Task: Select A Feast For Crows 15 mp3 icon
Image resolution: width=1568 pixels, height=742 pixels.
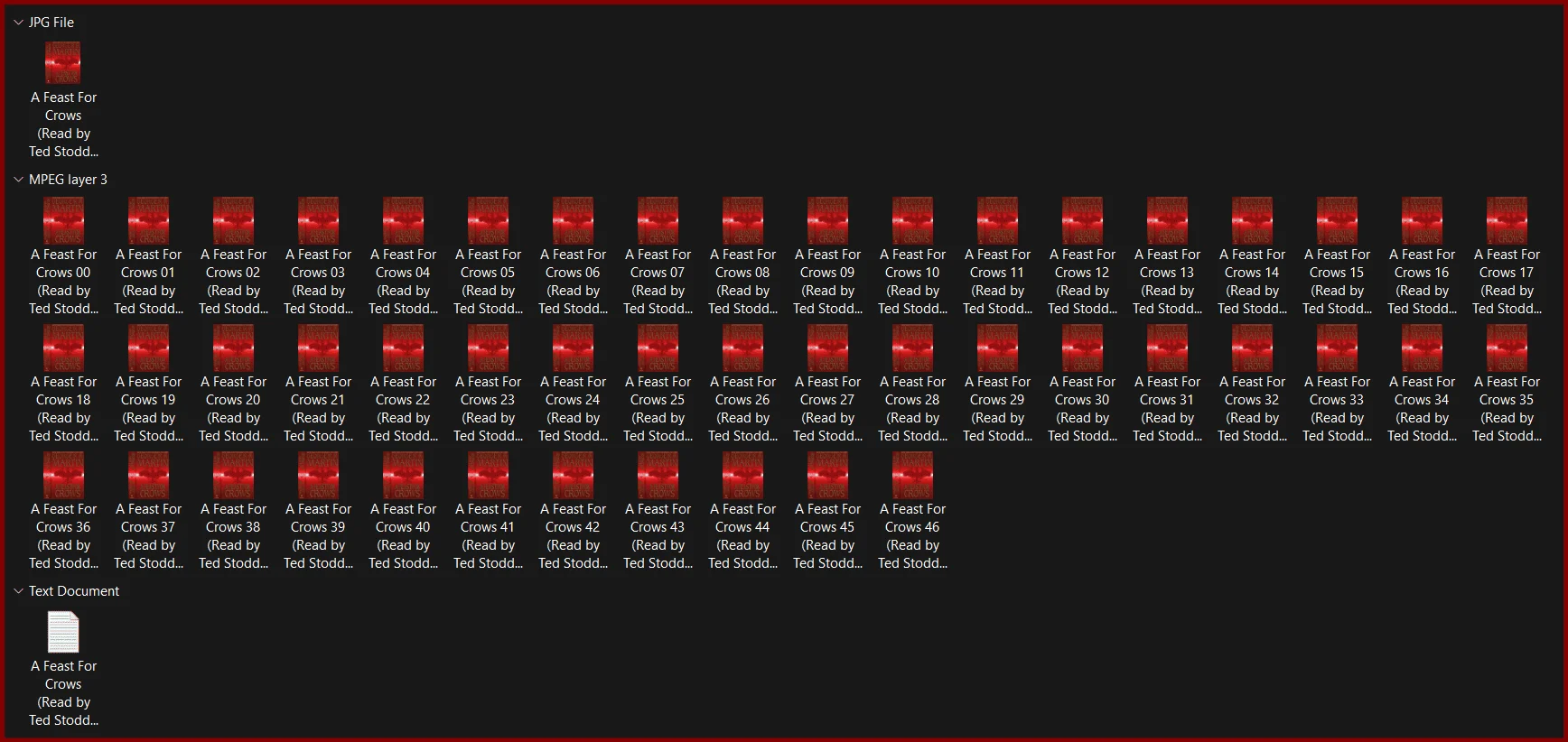Action: point(1337,220)
